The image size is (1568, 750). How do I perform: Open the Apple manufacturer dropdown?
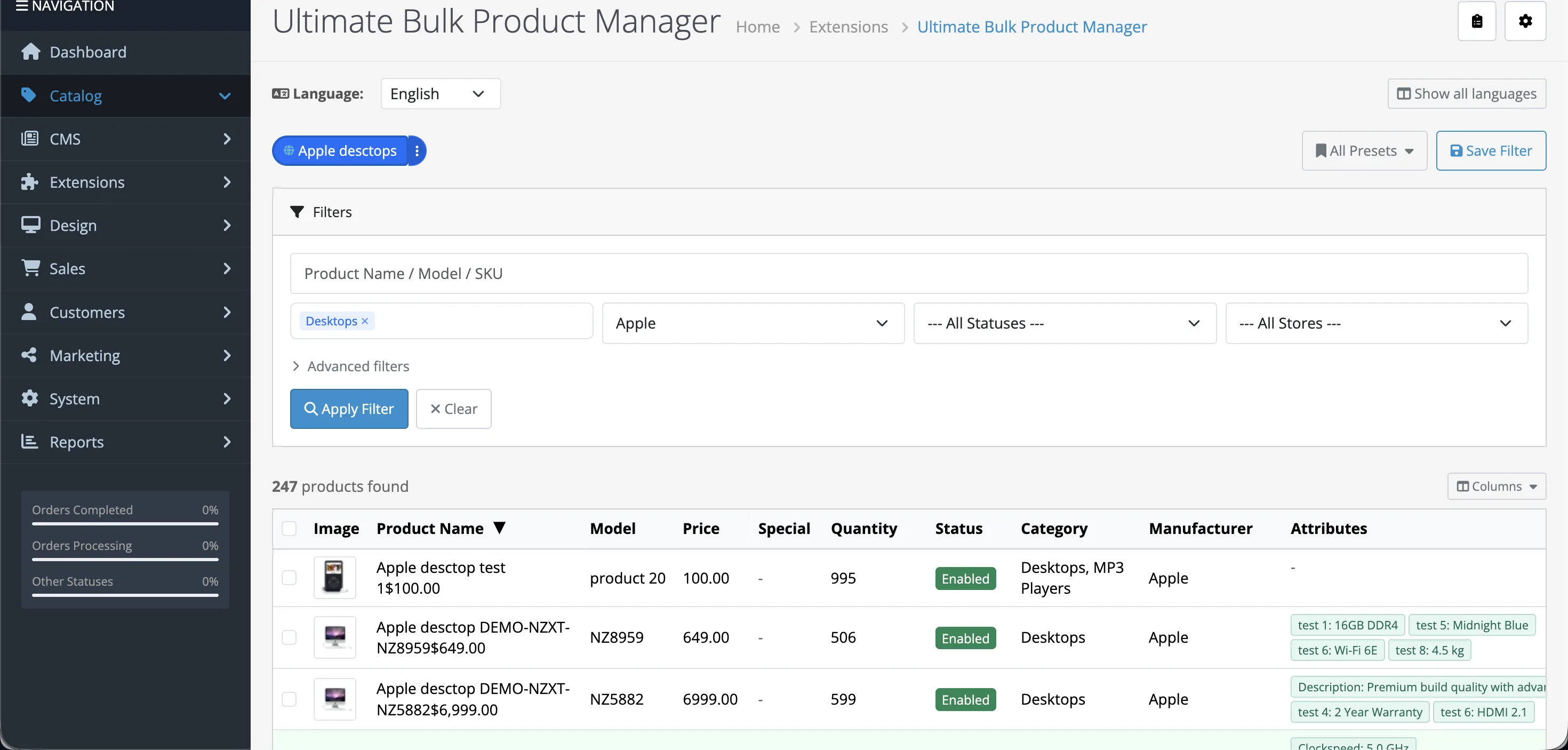point(753,323)
